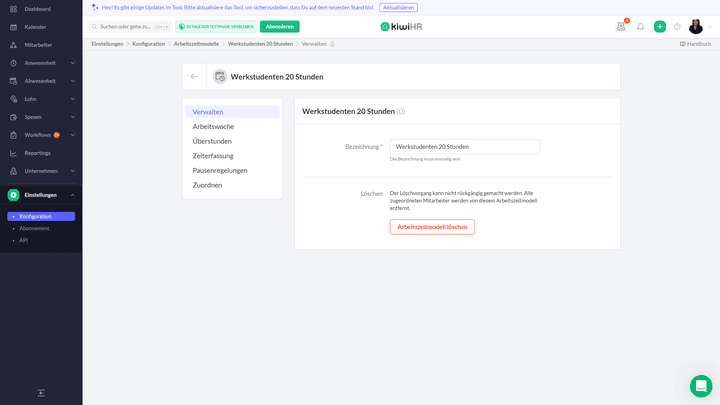
Task: Click the Arbeitszeitmodell löschen button
Action: tap(432, 227)
